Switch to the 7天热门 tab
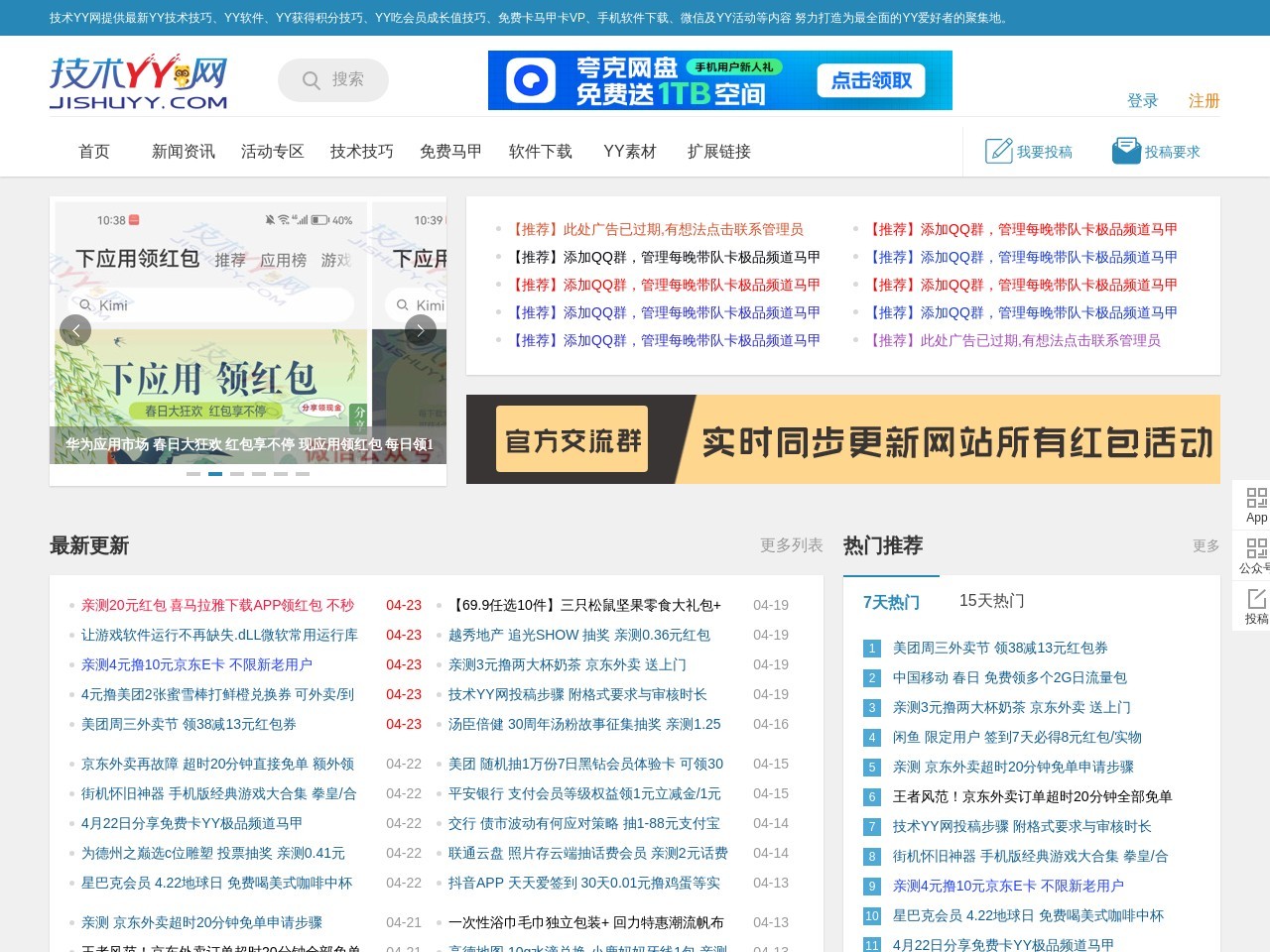 891,602
